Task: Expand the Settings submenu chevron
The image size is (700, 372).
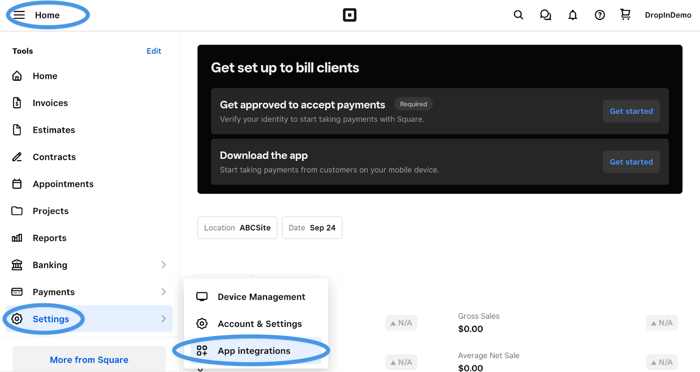Action: pos(163,319)
